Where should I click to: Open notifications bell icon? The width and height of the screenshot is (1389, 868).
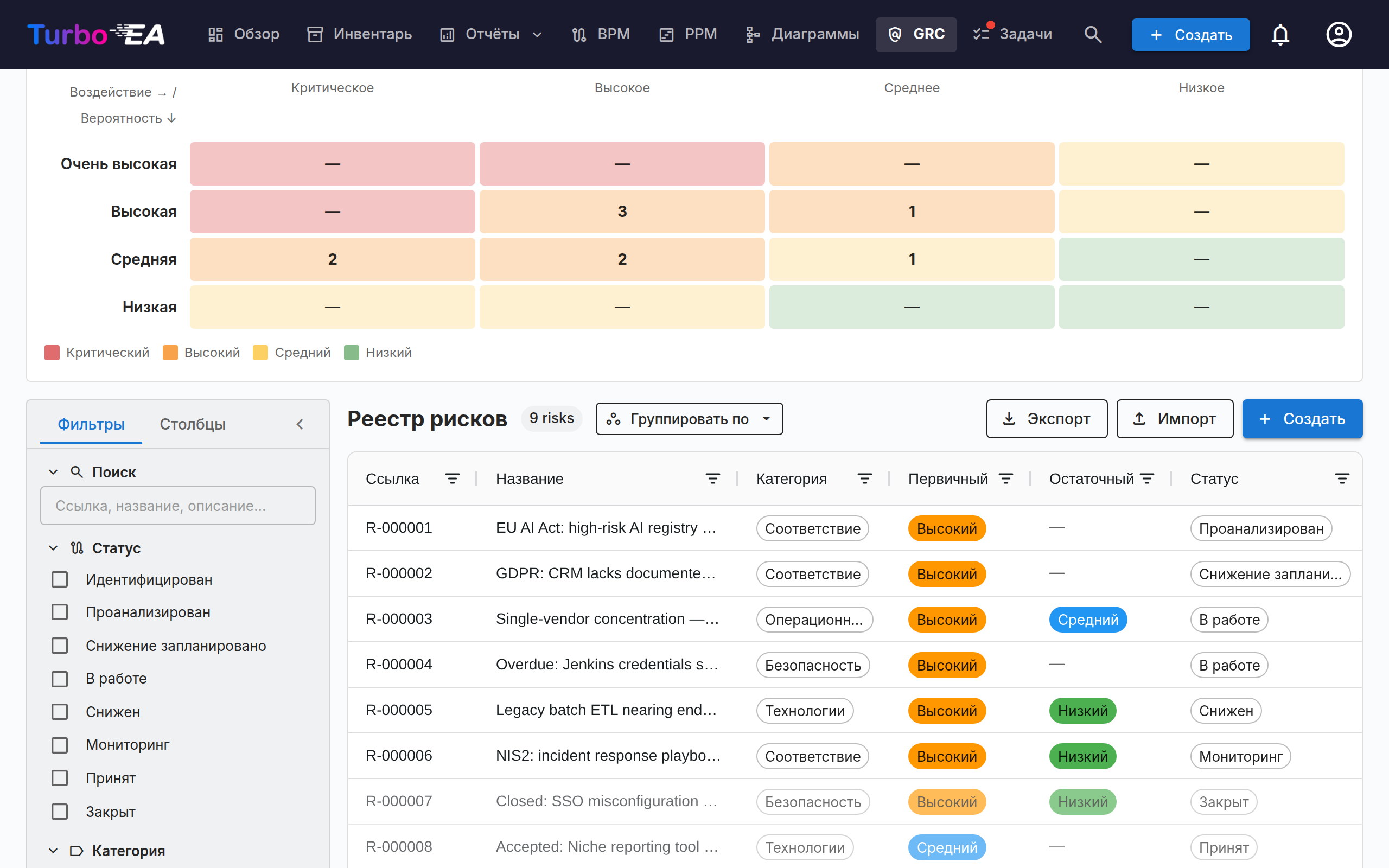click(x=1280, y=34)
